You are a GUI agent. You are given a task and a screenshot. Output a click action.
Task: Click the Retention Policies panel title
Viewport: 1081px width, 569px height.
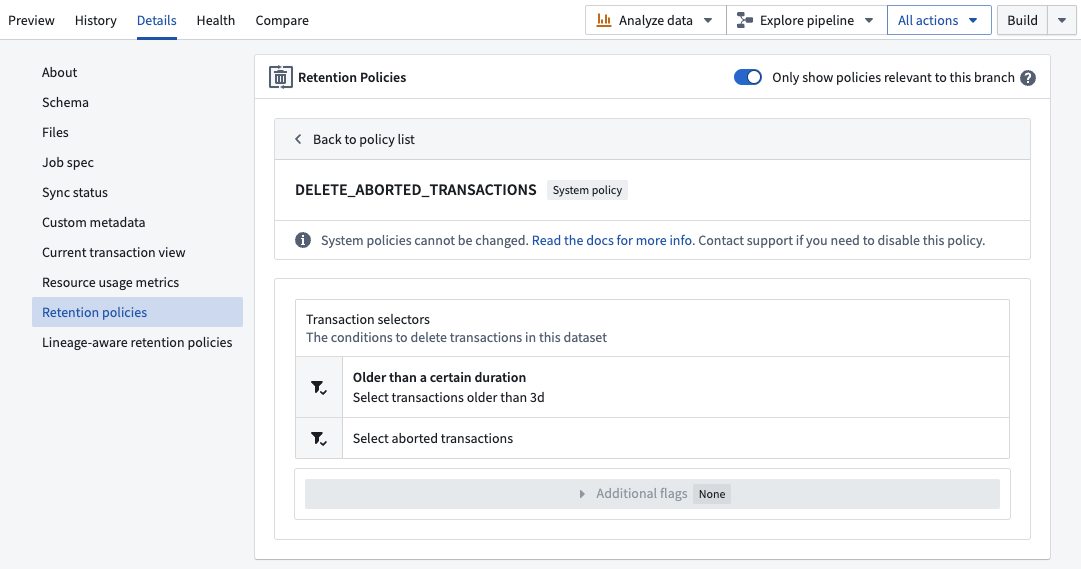pos(352,77)
